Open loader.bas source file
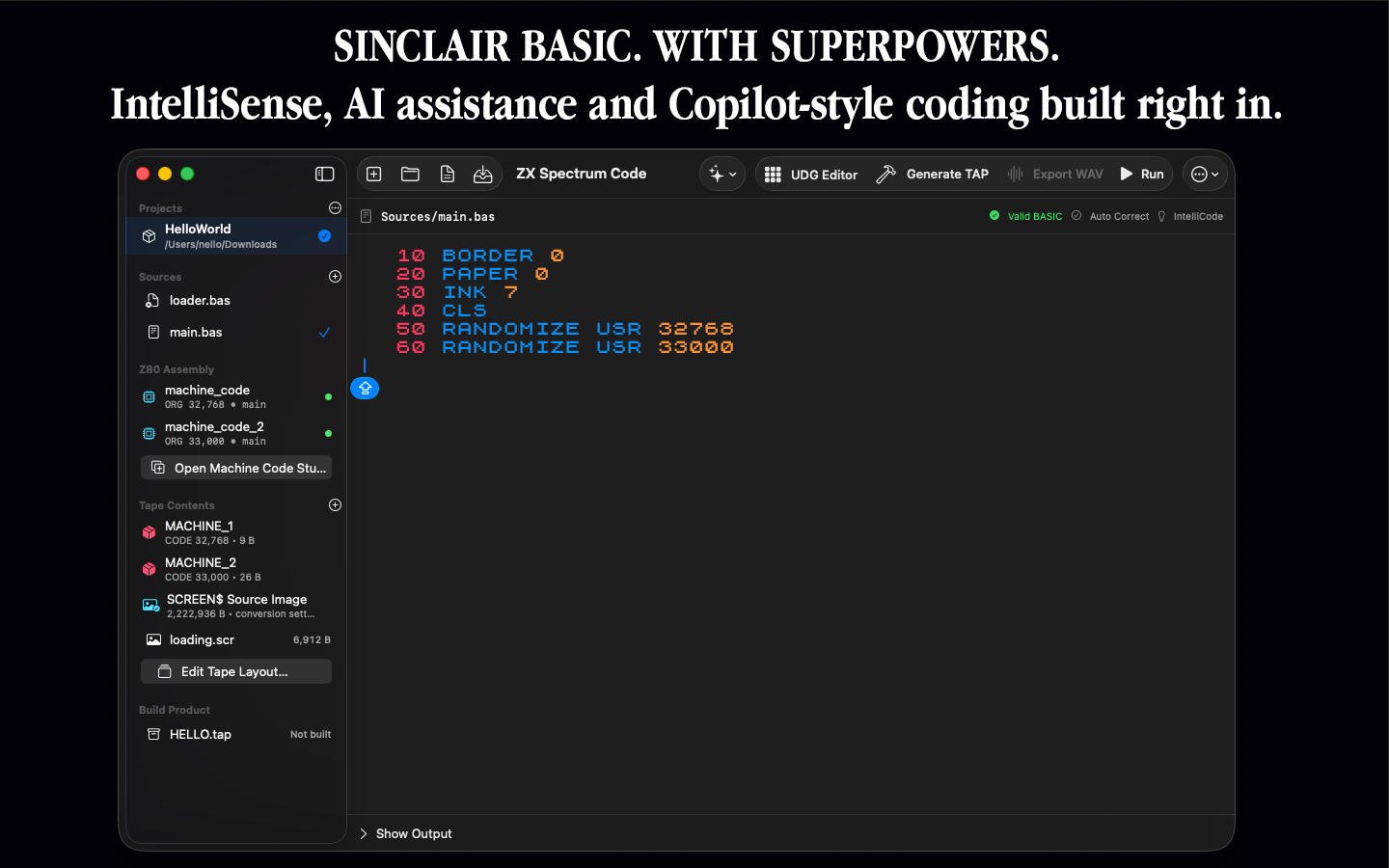 (x=236, y=300)
